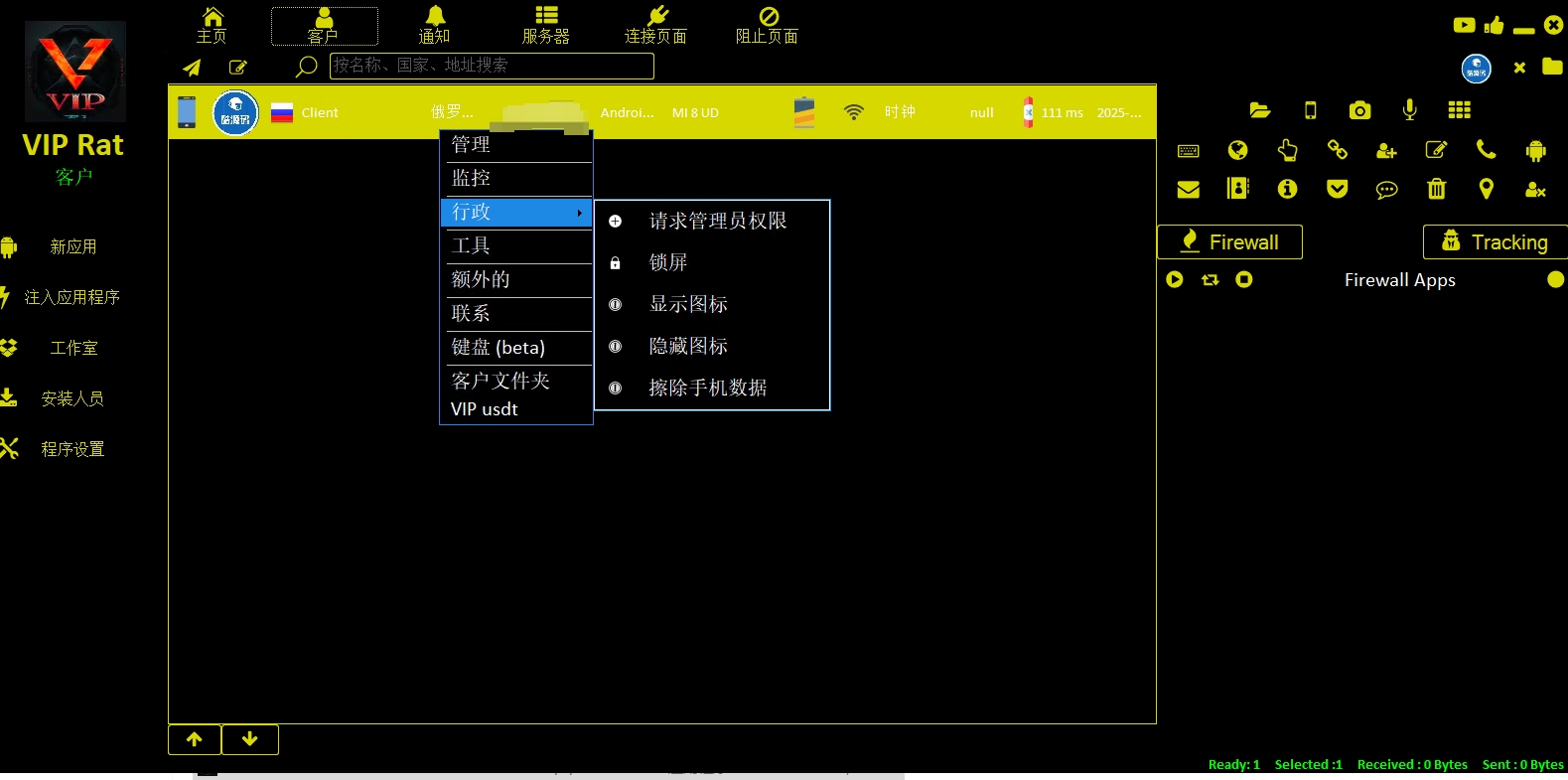Image resolution: width=1568 pixels, height=780 pixels.
Task: Click the thumbs-up icon
Action: pyautogui.click(x=1495, y=25)
